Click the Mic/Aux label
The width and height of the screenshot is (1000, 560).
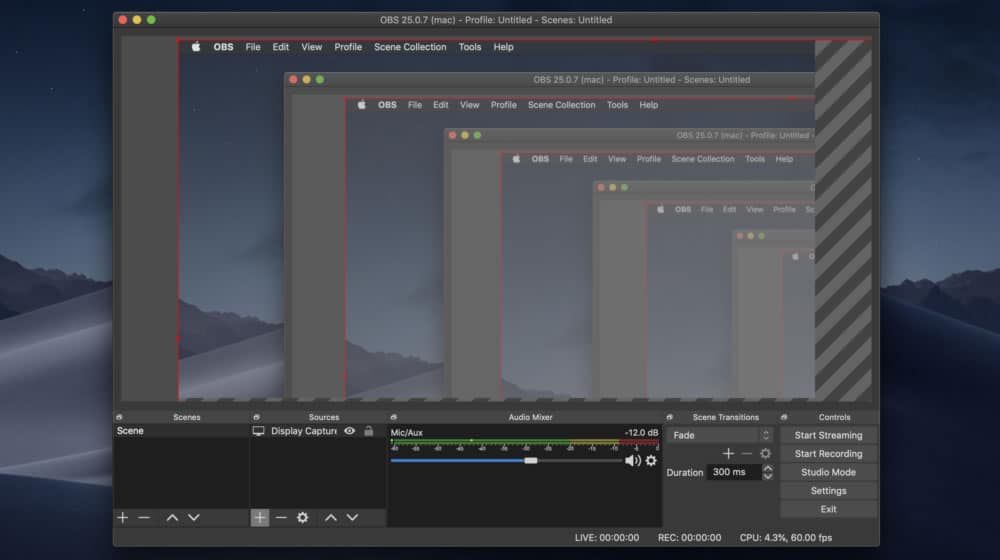[406, 432]
